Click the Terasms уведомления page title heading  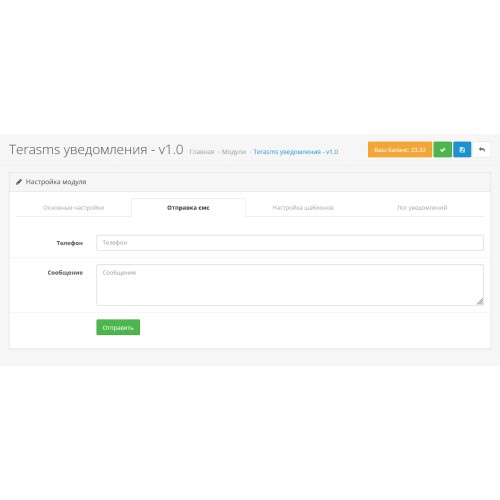click(96, 150)
